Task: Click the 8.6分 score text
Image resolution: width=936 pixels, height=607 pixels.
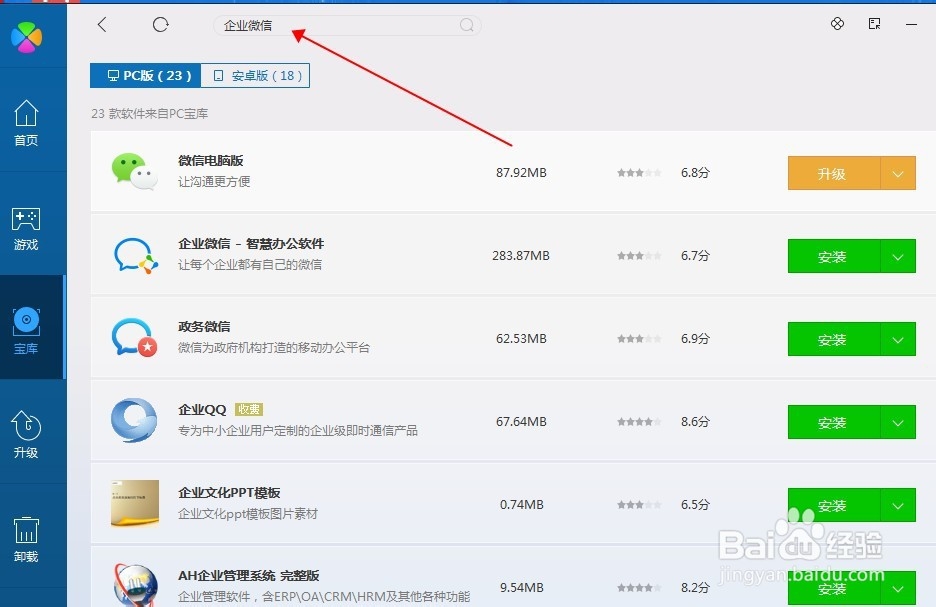Action: tap(695, 421)
